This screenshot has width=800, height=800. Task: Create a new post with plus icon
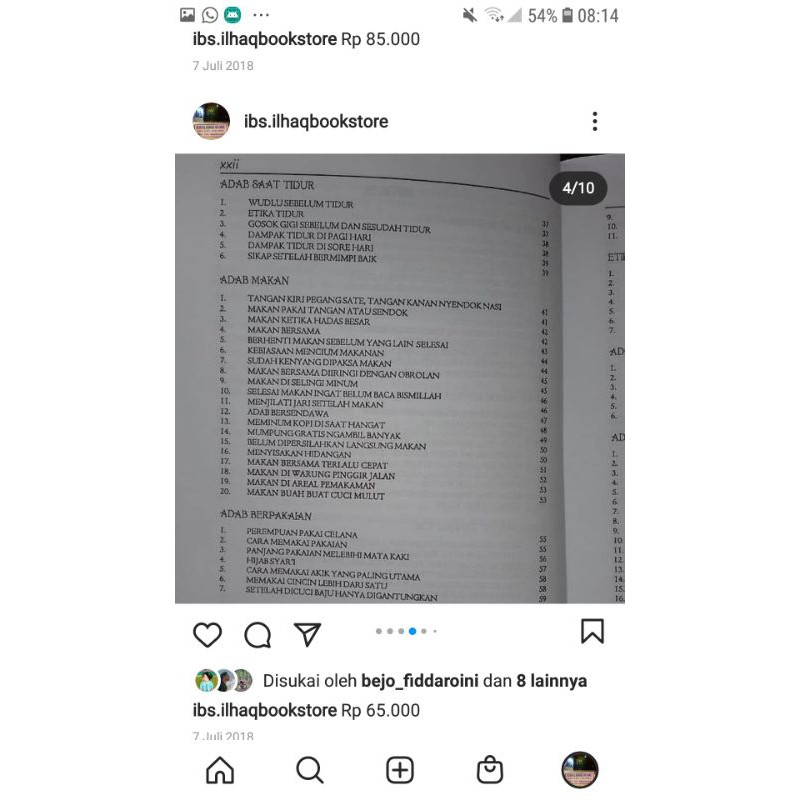[x=399, y=770]
